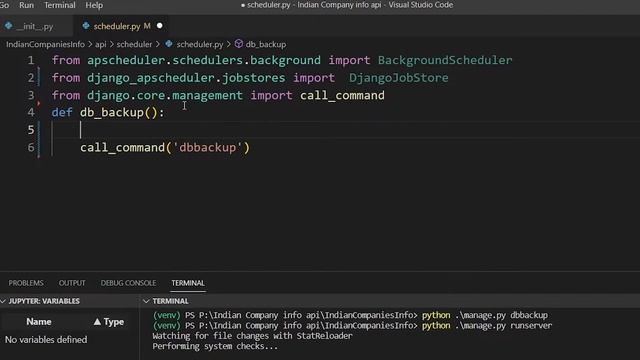Sort variables by Type column
640x360 pixels.
pos(109,322)
